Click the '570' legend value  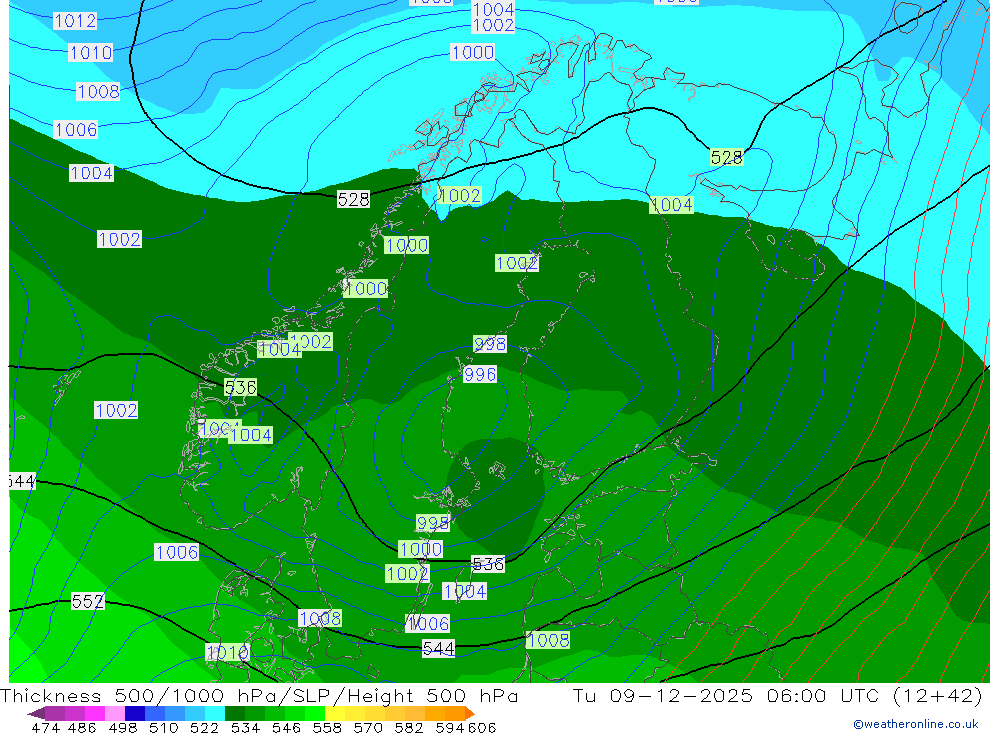tap(367, 727)
